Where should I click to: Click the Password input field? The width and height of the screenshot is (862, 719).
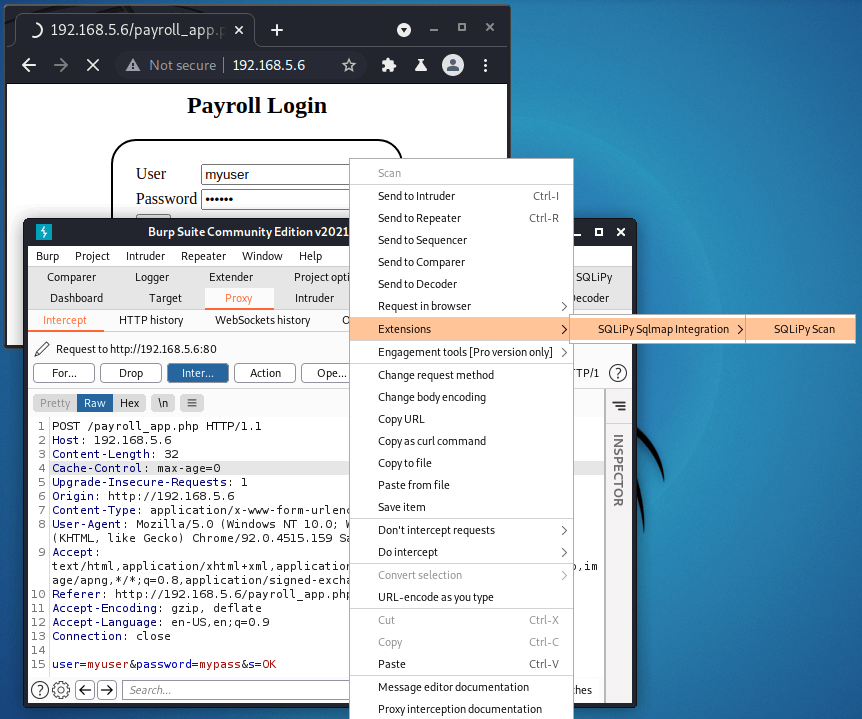pos(275,199)
